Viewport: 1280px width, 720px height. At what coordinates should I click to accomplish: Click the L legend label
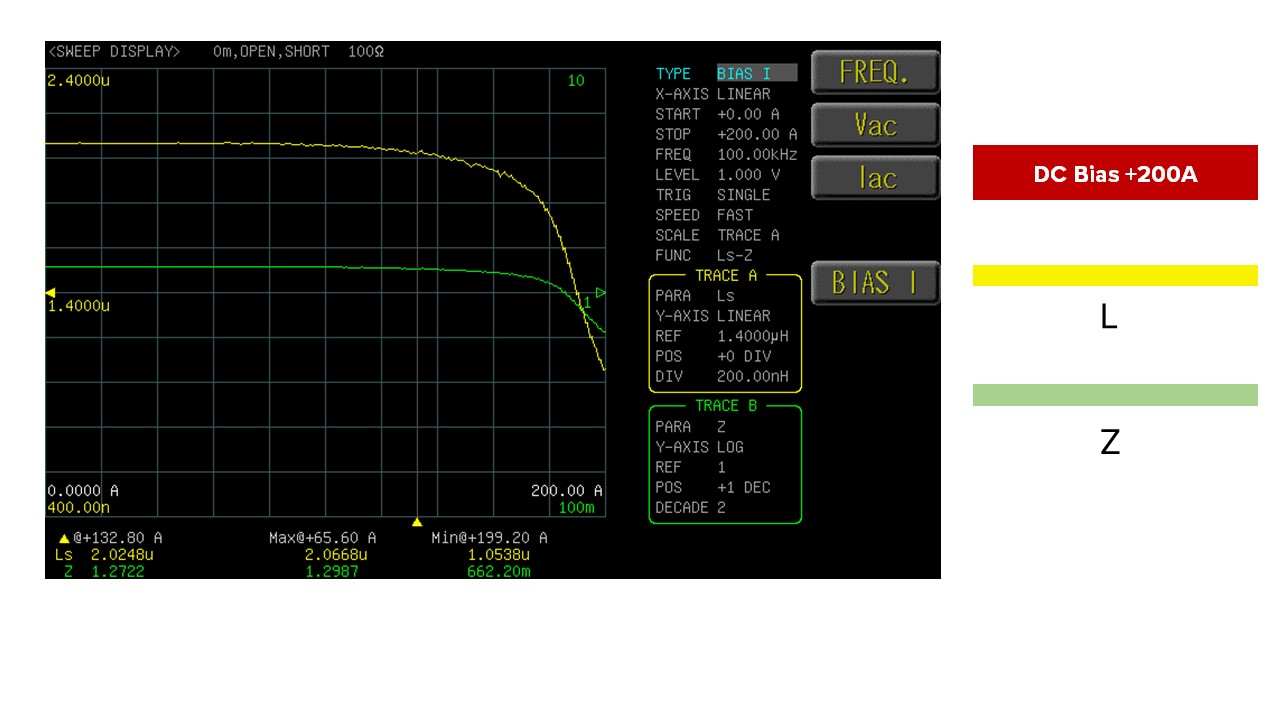point(1108,318)
